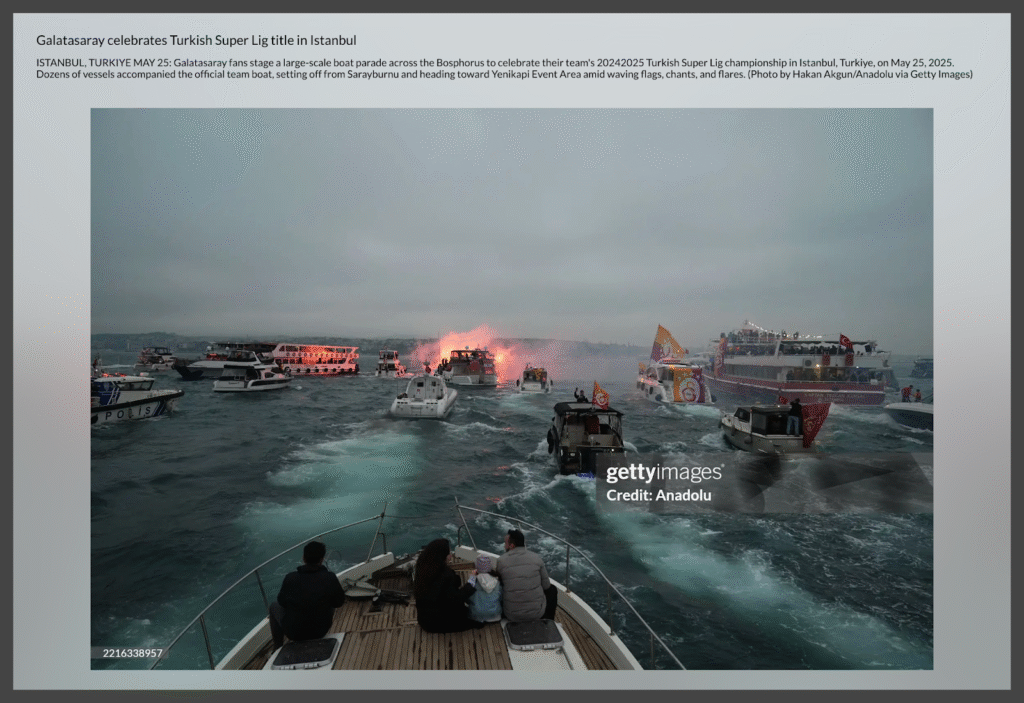Click the headline about Galatasaray's Super Lig title
Screen dimensions: 1024x703
tap(196, 40)
